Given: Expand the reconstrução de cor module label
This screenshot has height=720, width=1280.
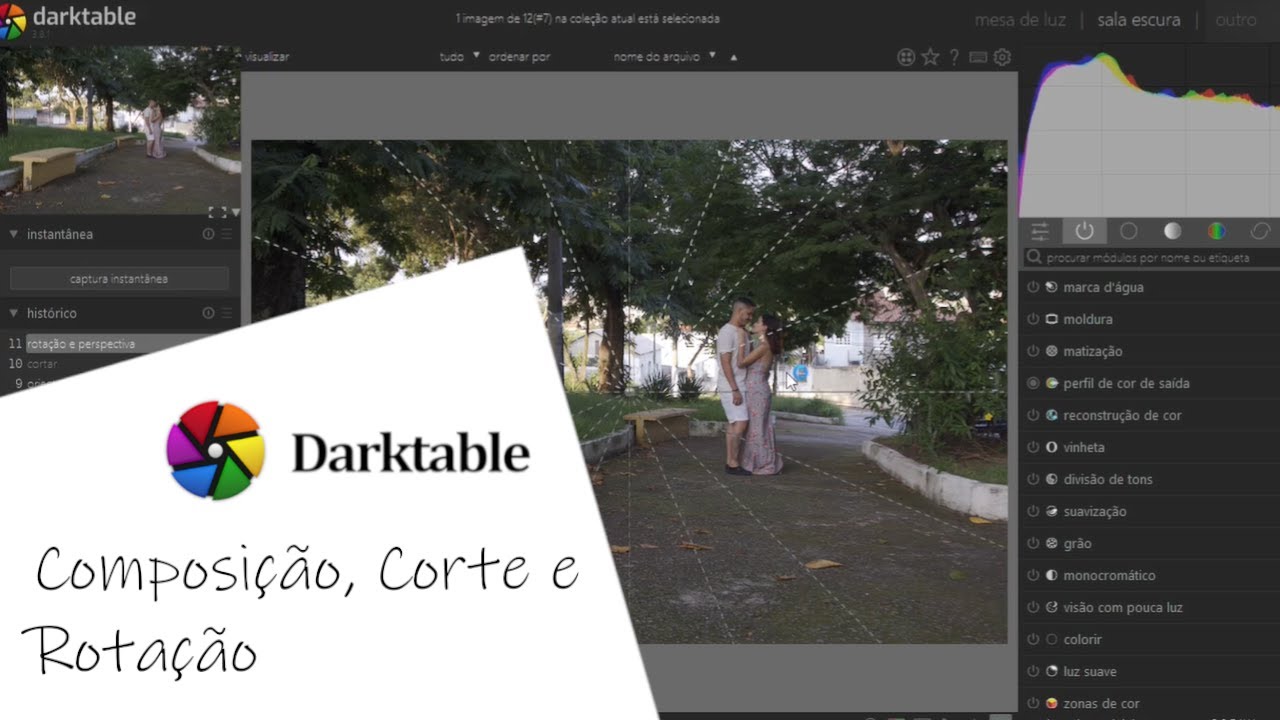Looking at the screenshot, I should (x=1122, y=415).
